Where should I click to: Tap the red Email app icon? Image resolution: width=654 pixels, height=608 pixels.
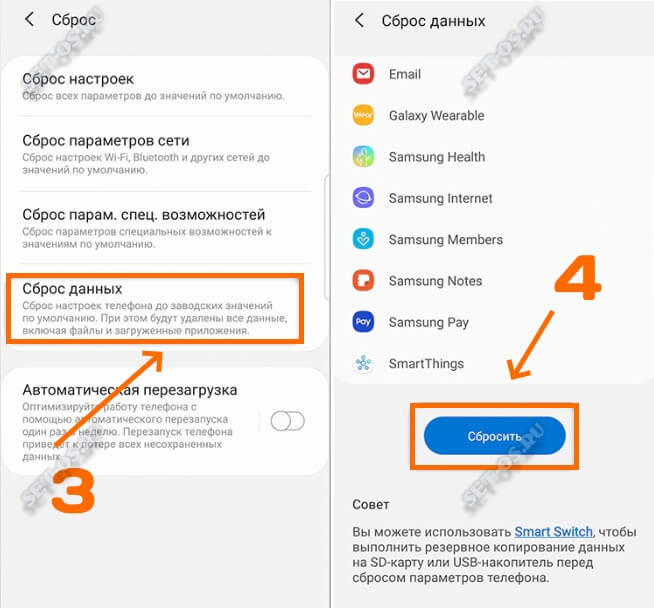coord(363,74)
